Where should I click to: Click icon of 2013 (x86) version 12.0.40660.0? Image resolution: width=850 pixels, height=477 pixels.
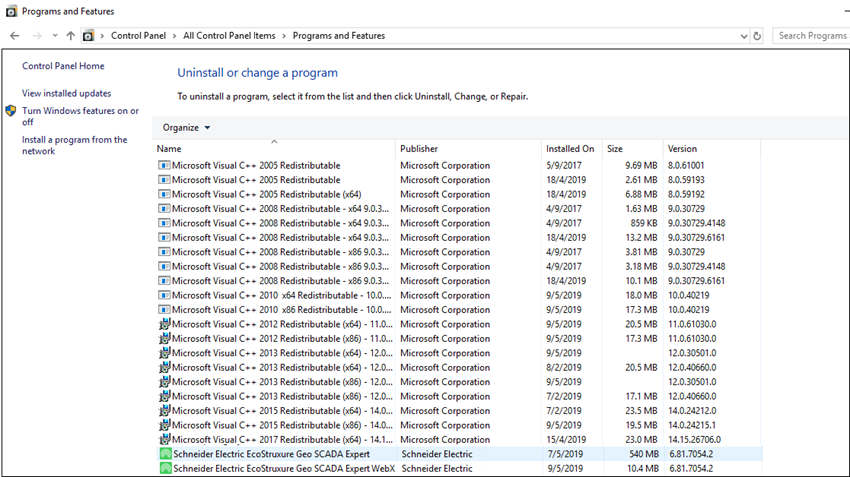point(164,396)
